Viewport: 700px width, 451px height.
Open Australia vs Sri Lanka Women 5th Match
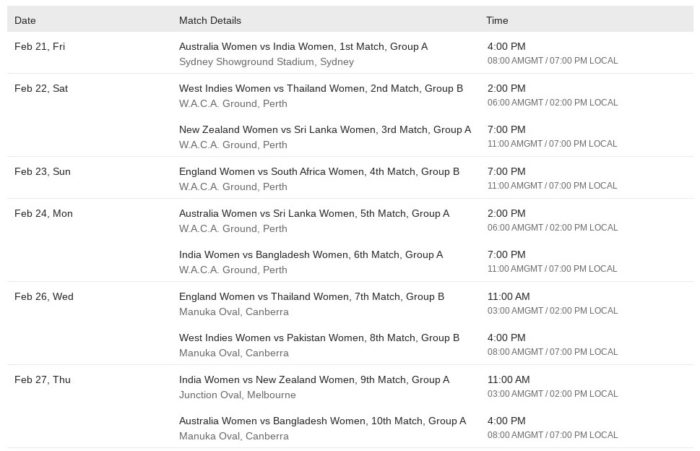pos(314,213)
